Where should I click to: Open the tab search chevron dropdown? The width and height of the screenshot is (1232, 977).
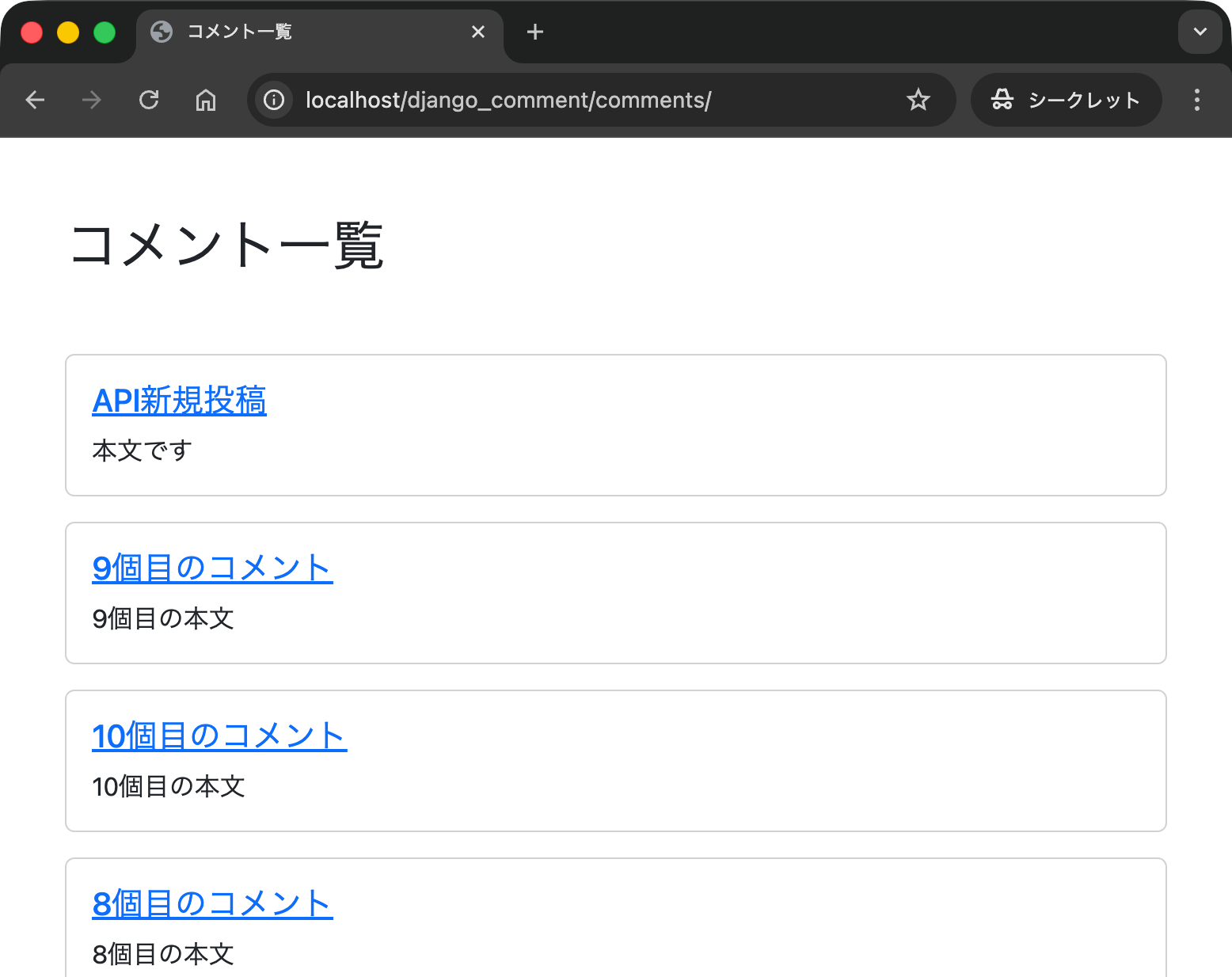pos(1200,32)
